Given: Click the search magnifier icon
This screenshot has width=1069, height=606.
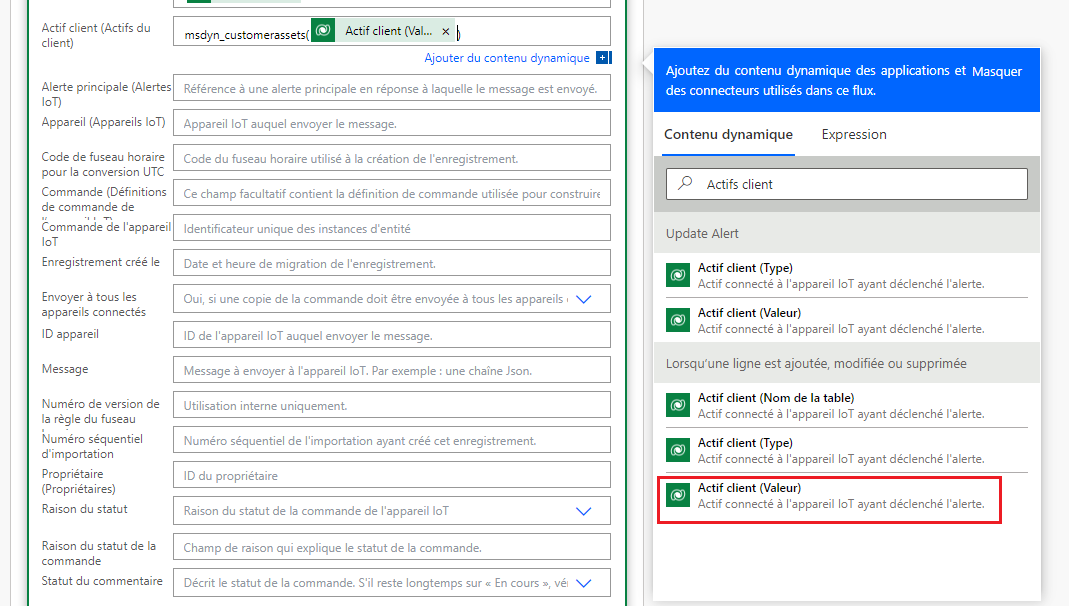Looking at the screenshot, I should [x=685, y=183].
